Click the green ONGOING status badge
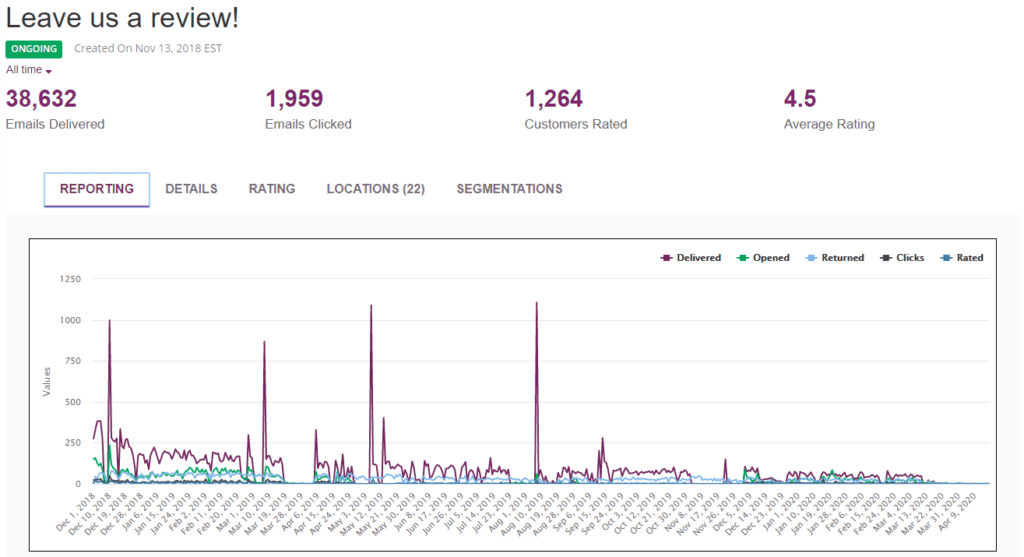 [34, 49]
